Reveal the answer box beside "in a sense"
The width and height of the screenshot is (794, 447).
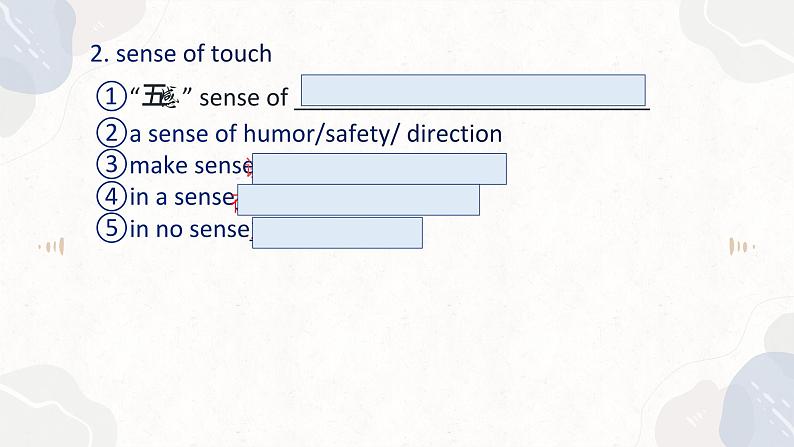(358, 200)
